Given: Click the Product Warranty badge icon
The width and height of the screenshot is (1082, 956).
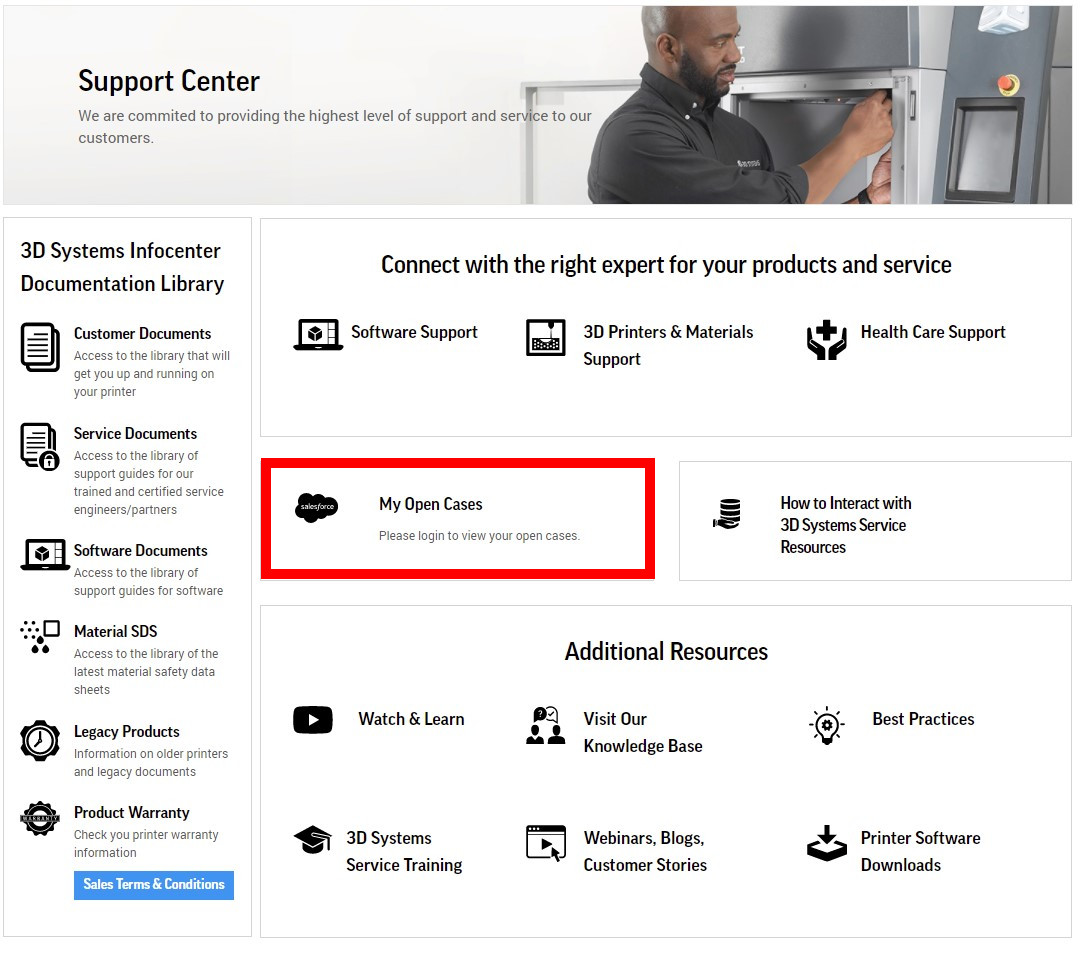Looking at the screenshot, I should [40, 818].
